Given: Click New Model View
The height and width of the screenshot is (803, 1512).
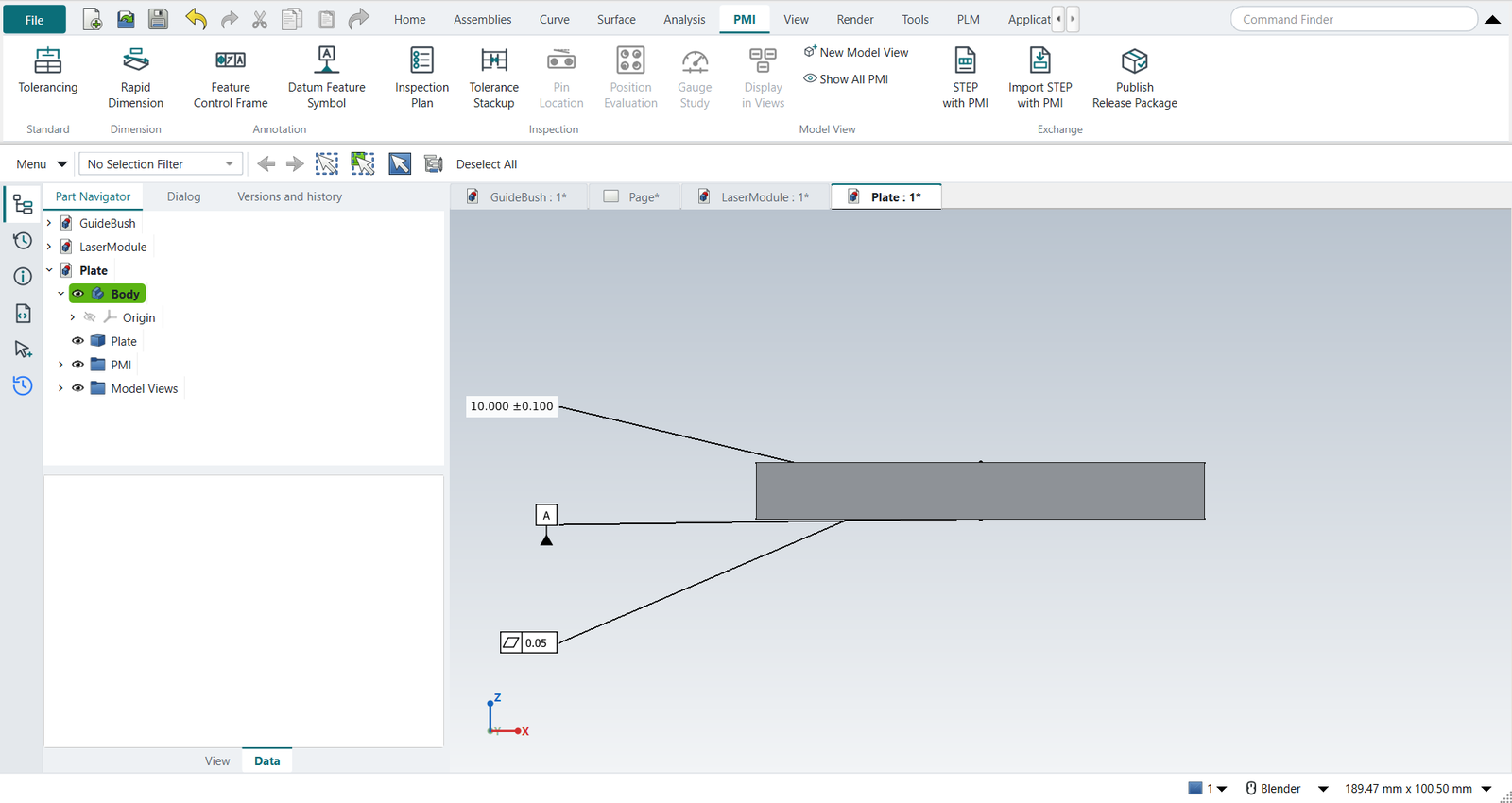Looking at the screenshot, I should click(856, 52).
